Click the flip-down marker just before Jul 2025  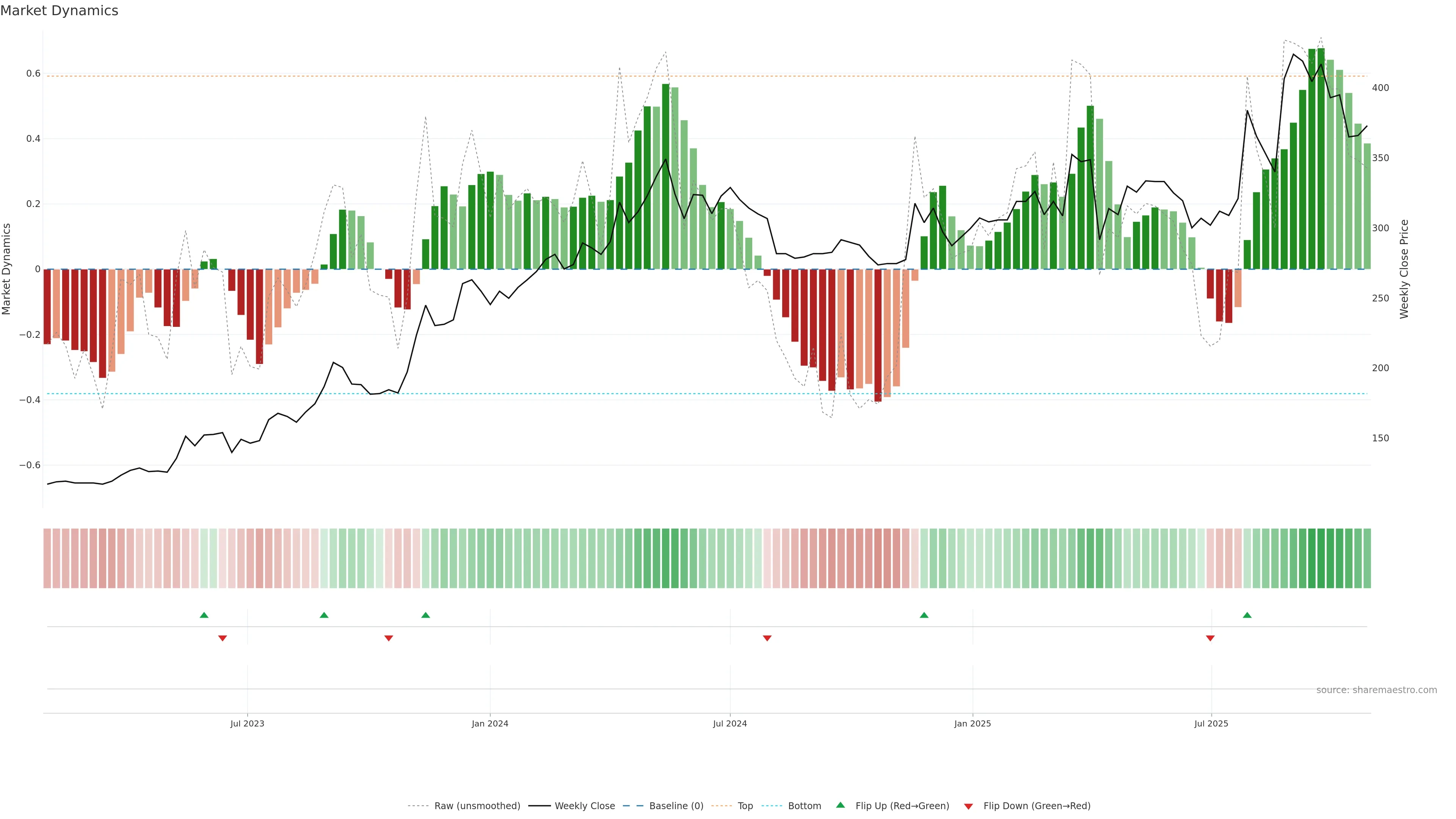click(1210, 638)
